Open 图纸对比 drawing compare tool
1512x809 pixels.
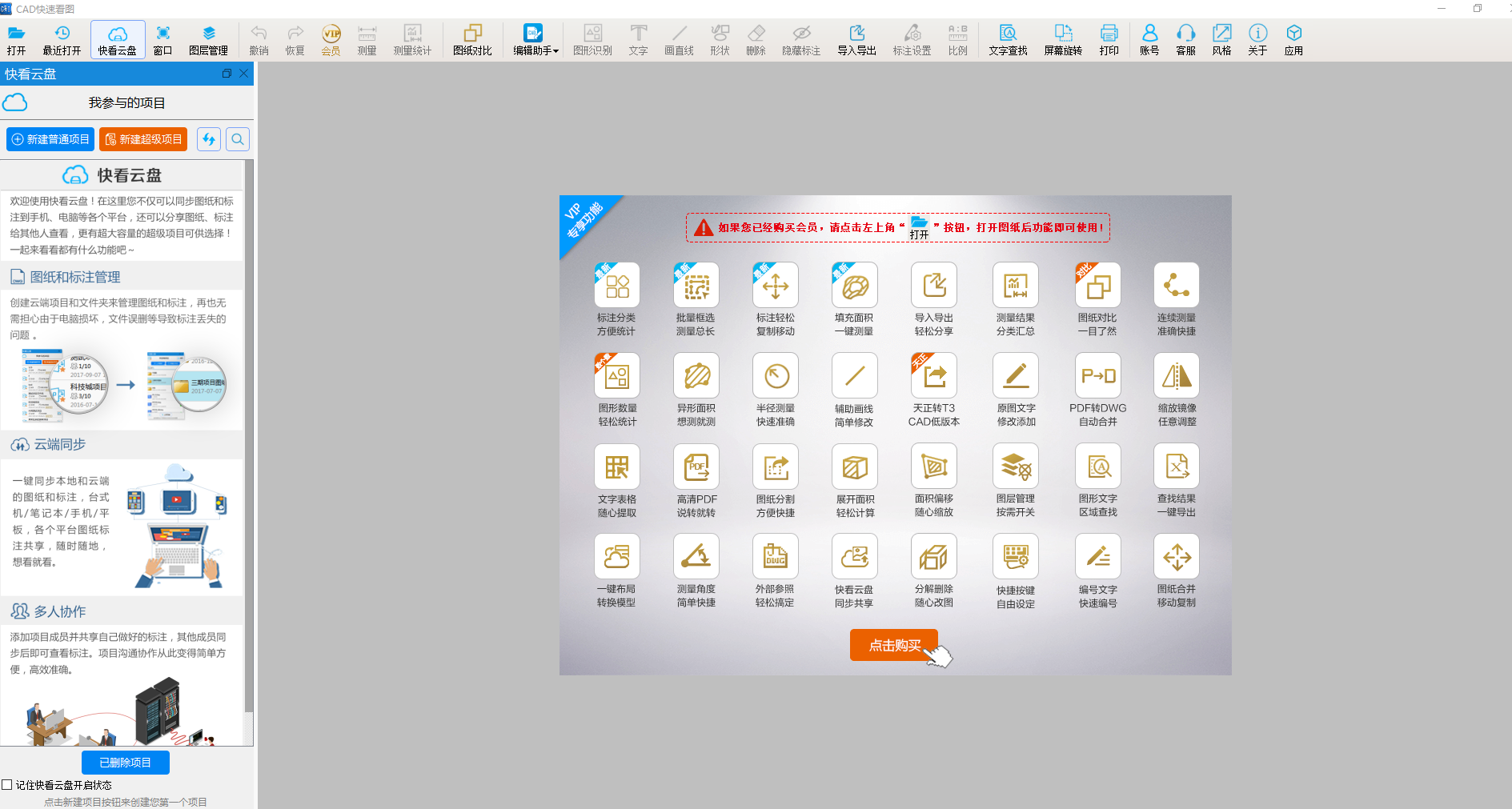click(x=472, y=39)
